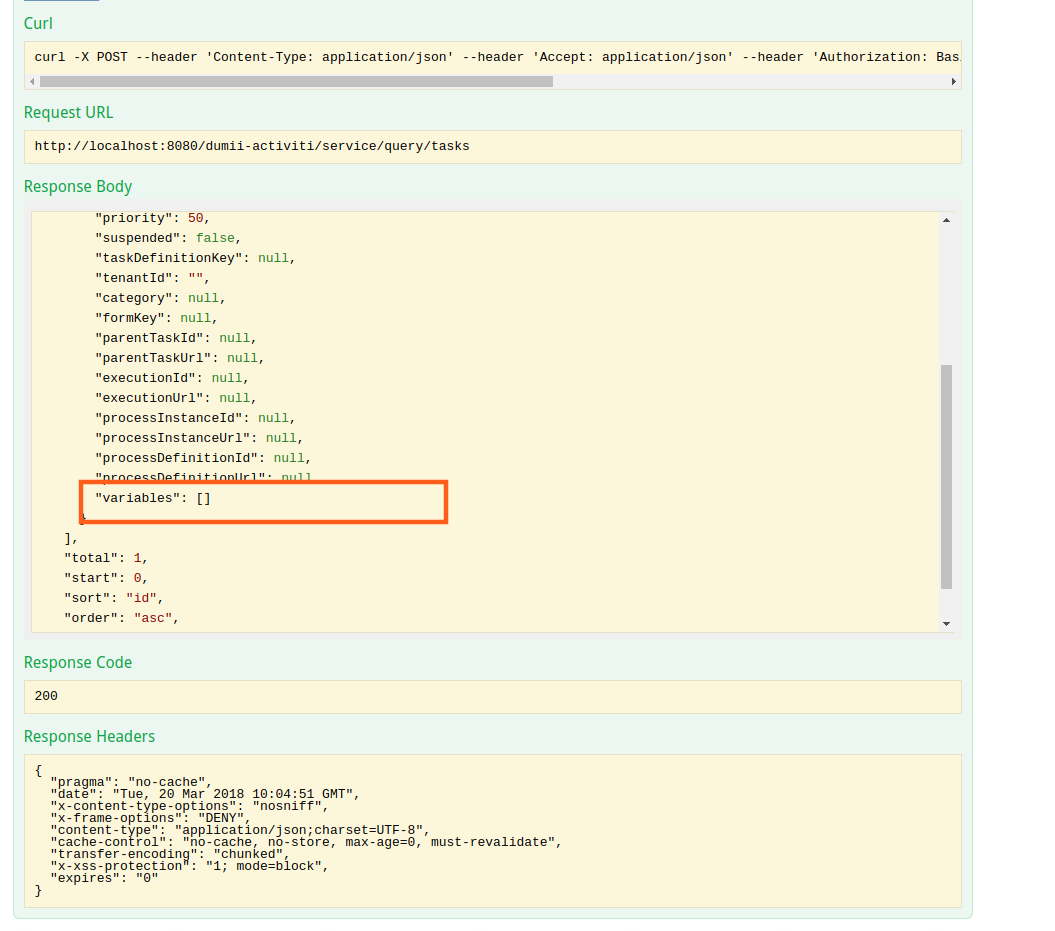Click the "Response Headers" heading
Screen dimensions: 1055x931
(x=89, y=737)
